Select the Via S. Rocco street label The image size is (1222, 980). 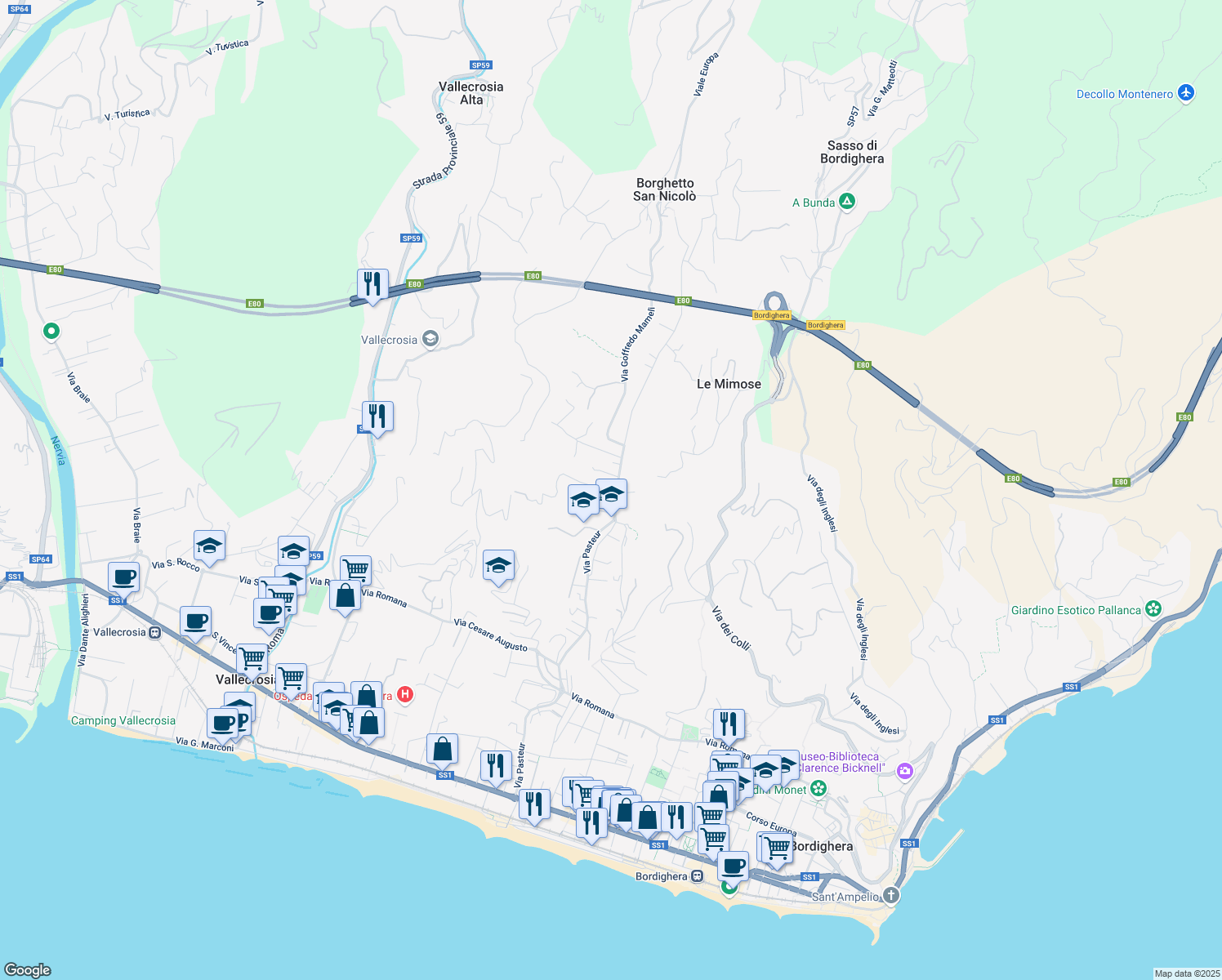coord(176,564)
